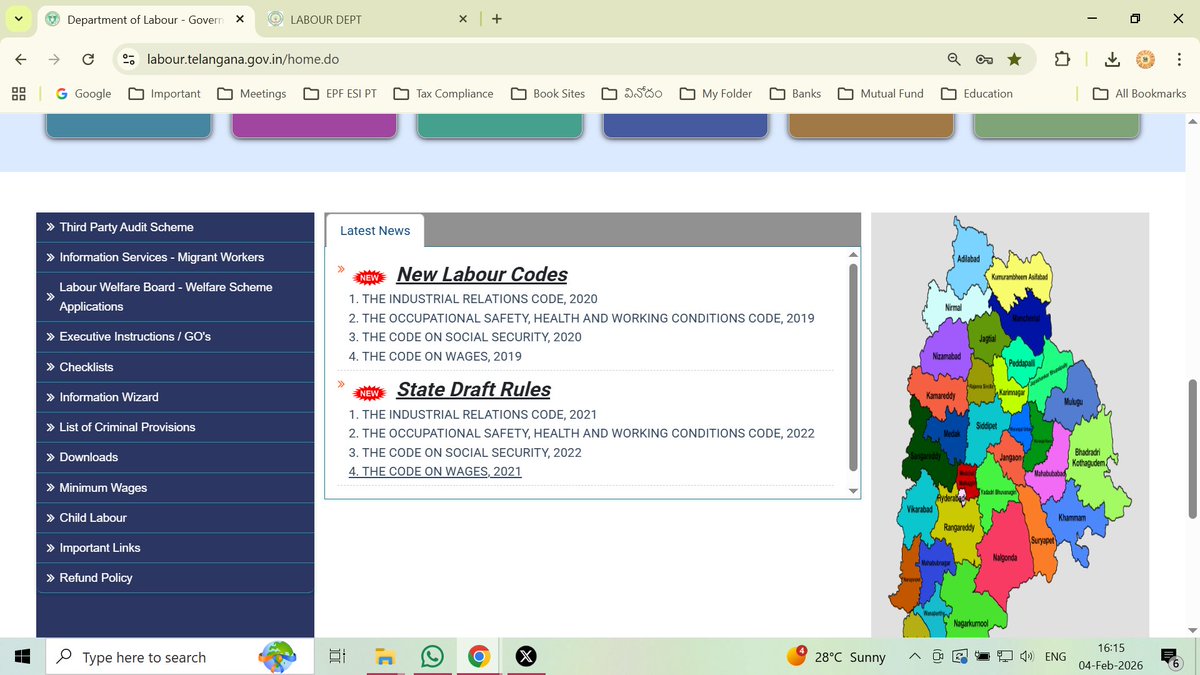Screen dimensions: 1200x675
Task: Open a new tab with plus button
Action: tap(497, 18)
